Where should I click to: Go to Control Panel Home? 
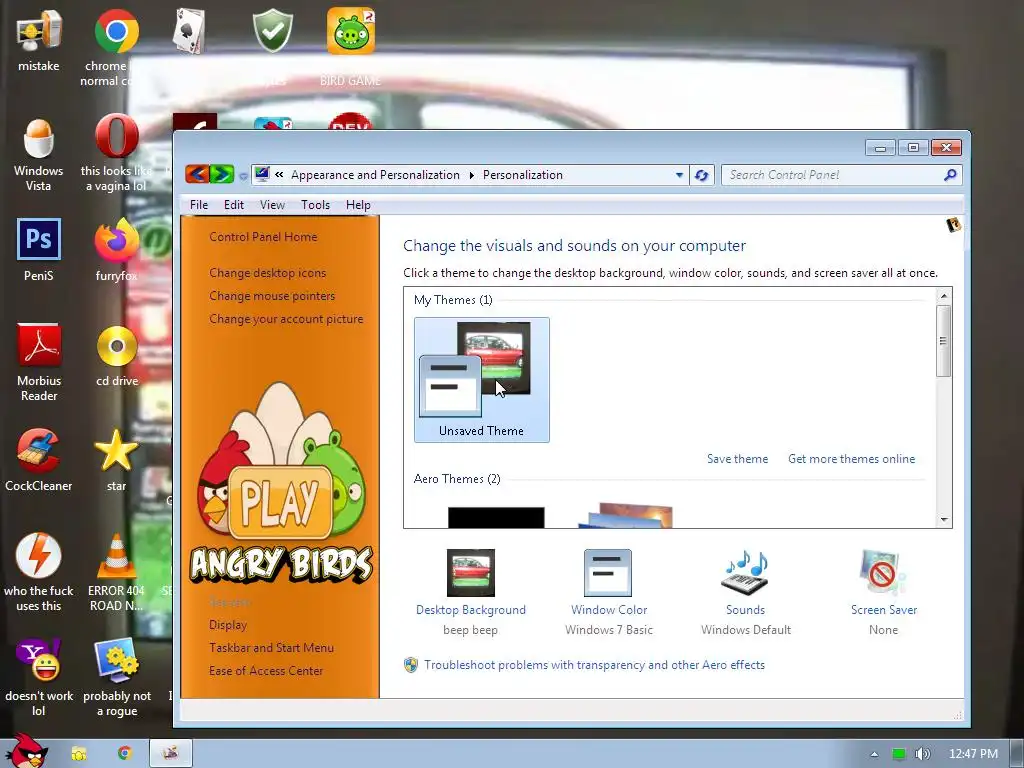coord(263,237)
